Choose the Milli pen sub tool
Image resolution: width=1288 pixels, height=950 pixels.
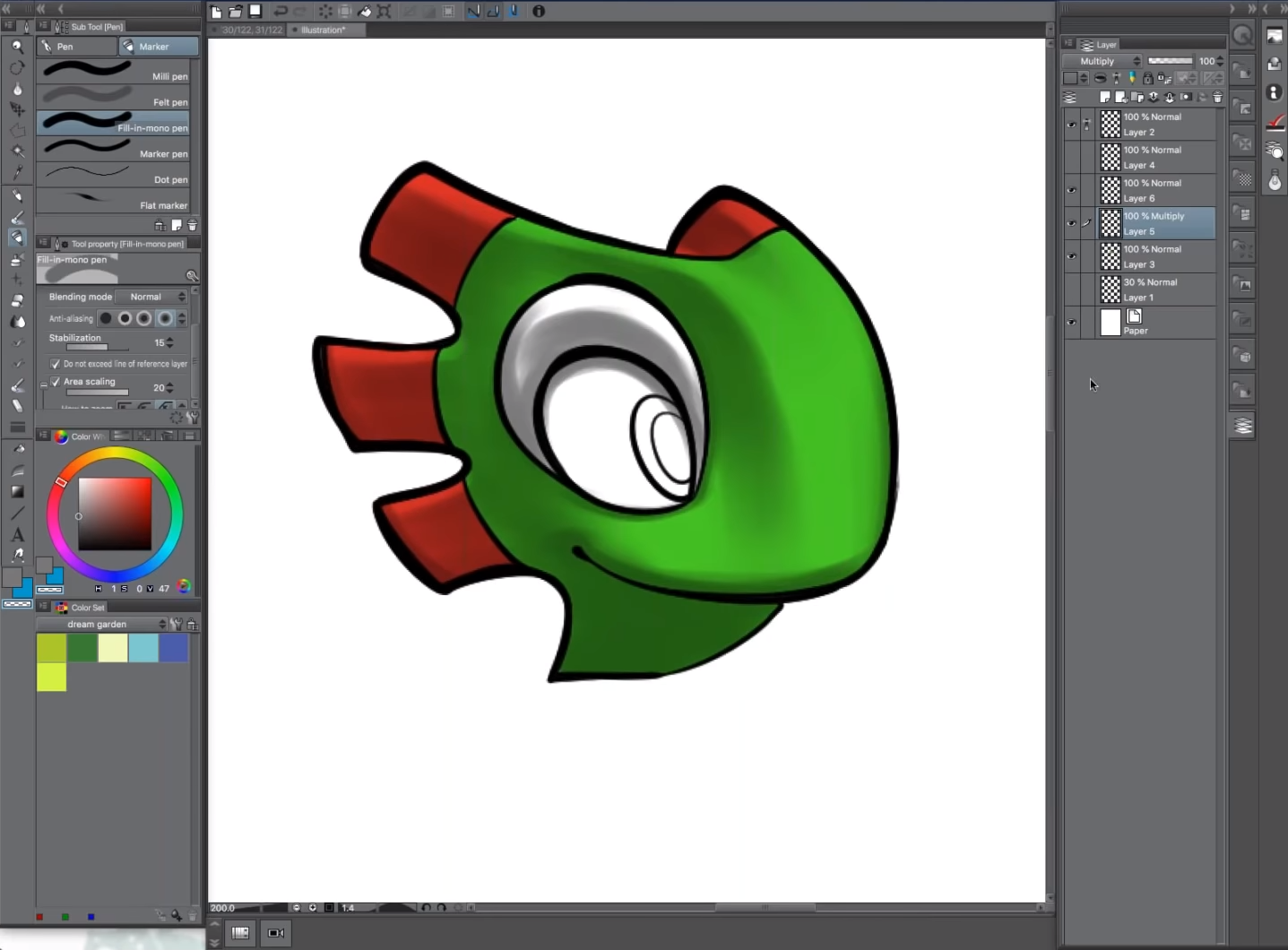pyautogui.click(x=113, y=70)
